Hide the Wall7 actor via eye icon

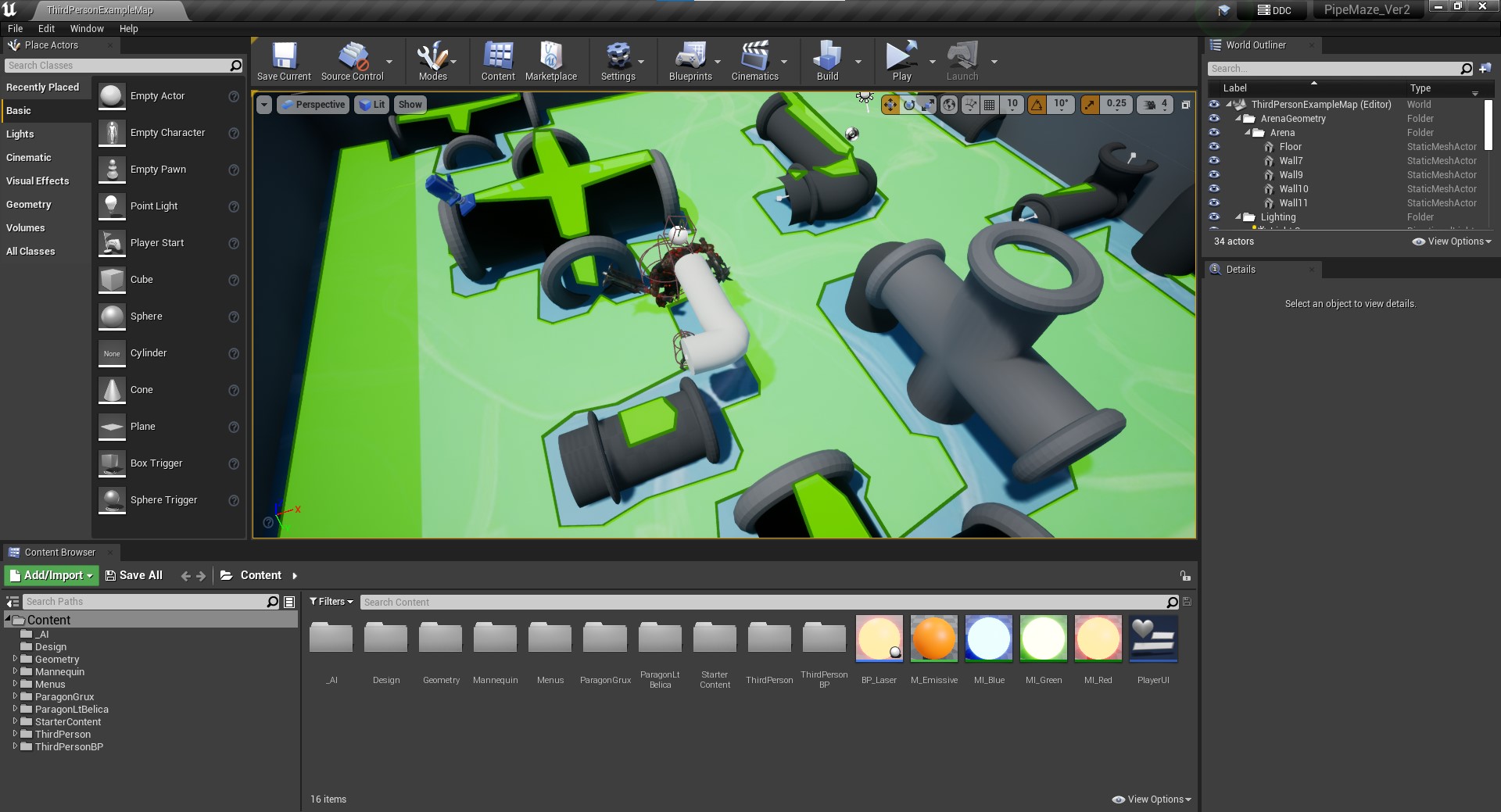(x=1214, y=161)
